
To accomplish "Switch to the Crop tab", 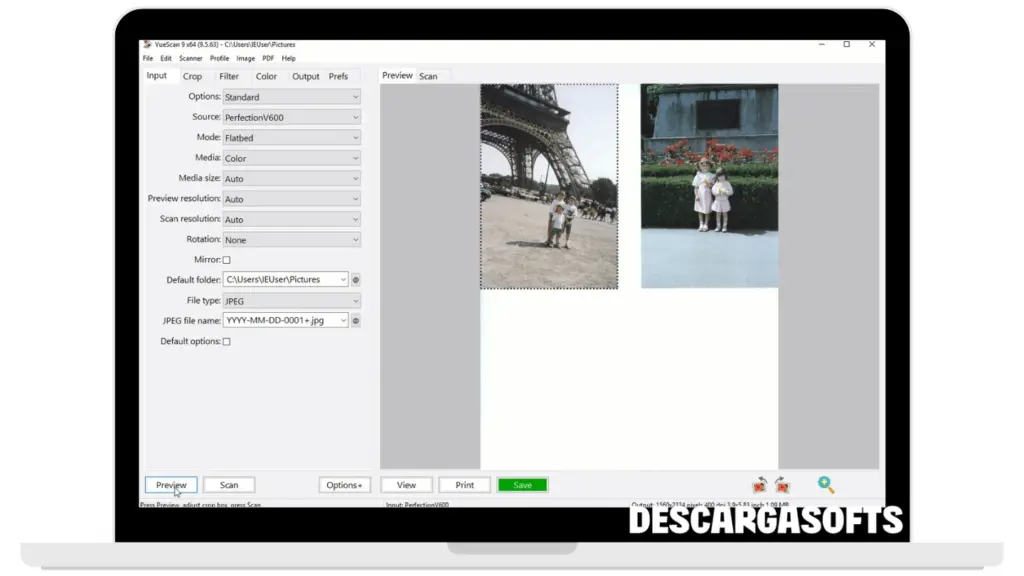I will tap(192, 76).
